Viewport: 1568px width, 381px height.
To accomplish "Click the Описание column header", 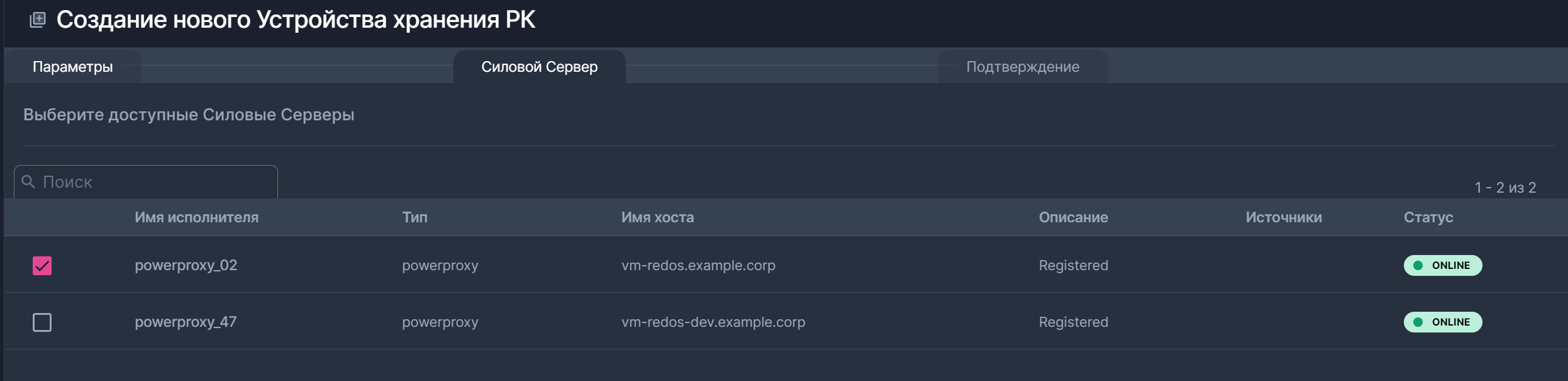I will pyautogui.click(x=1073, y=217).
